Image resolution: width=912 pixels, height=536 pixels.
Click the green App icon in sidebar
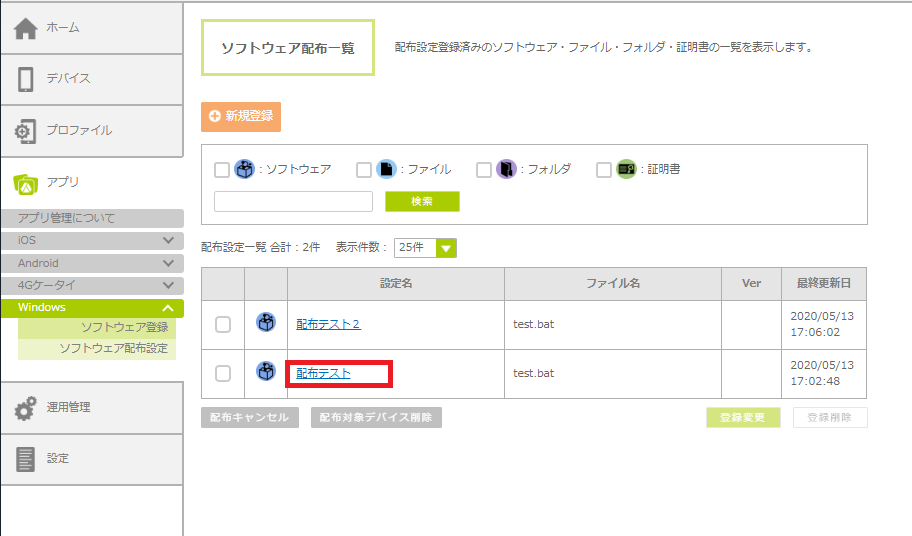click(26, 183)
